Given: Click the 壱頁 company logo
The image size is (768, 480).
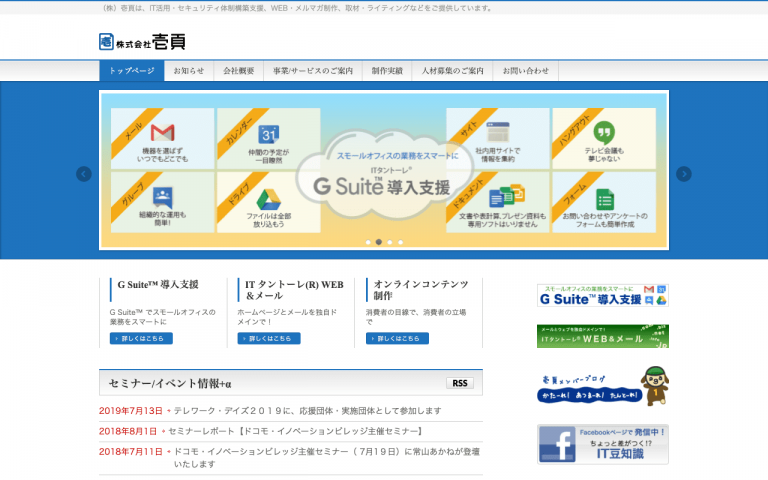Looking at the screenshot, I should pos(142,42).
